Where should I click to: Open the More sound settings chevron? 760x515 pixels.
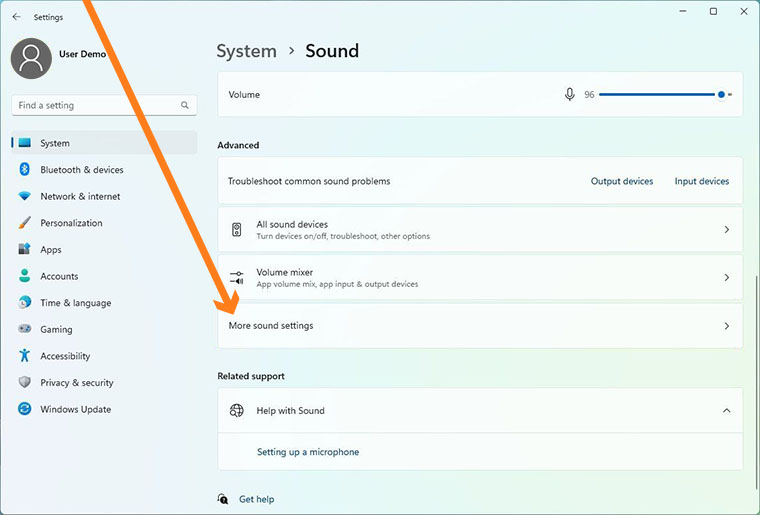tap(727, 326)
